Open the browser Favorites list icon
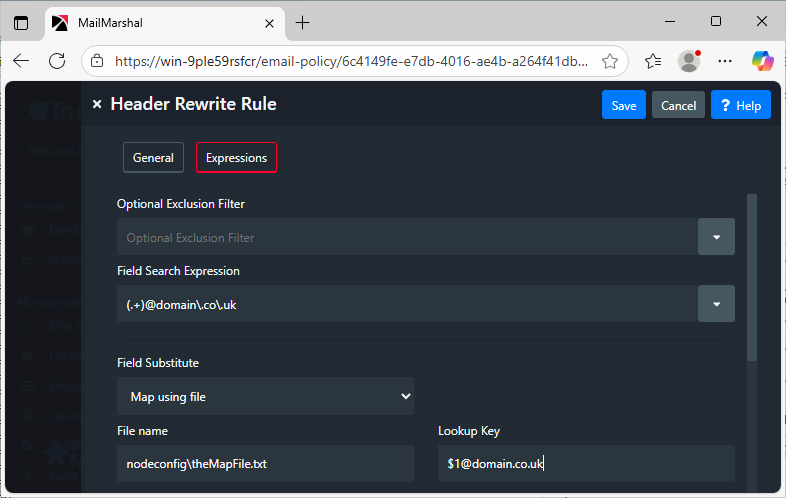Screen dimensions: 786x498 pyautogui.click(x=653, y=61)
